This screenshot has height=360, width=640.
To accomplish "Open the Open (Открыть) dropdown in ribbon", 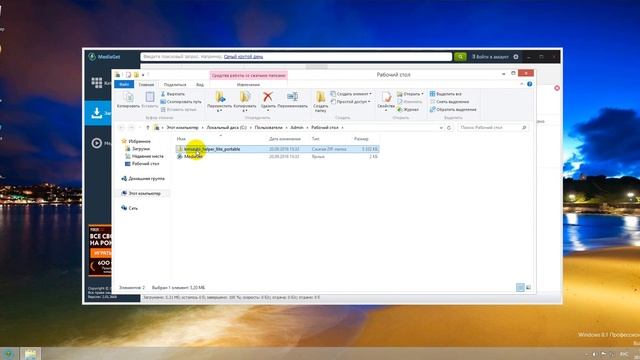I will click(410, 94).
